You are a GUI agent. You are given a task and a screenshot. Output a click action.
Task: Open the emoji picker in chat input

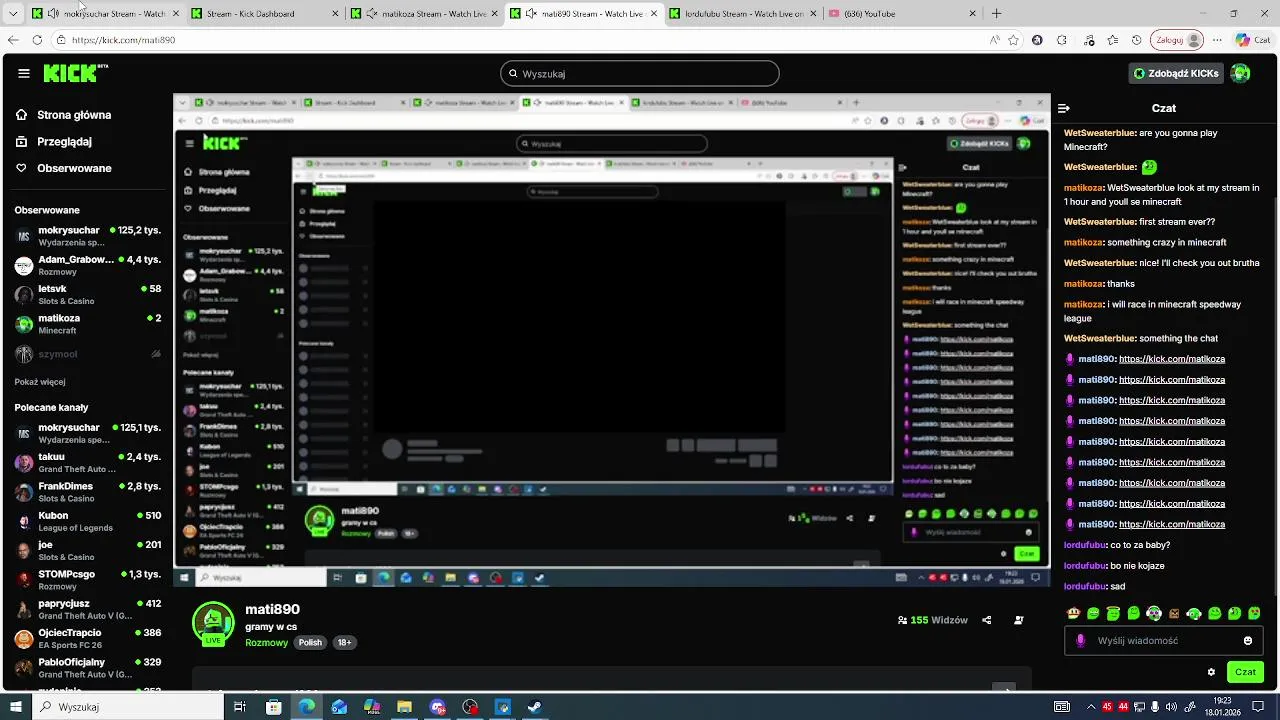coord(1248,641)
